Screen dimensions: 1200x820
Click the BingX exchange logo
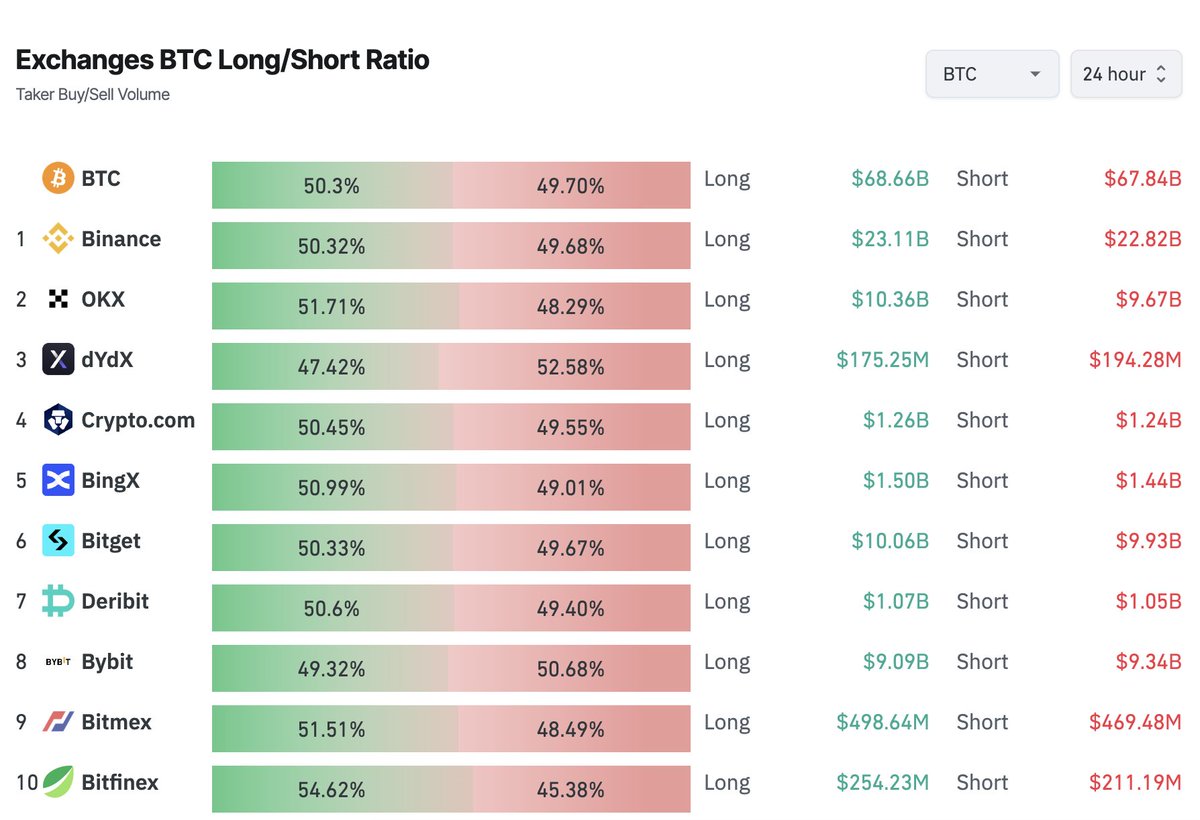tap(58, 480)
